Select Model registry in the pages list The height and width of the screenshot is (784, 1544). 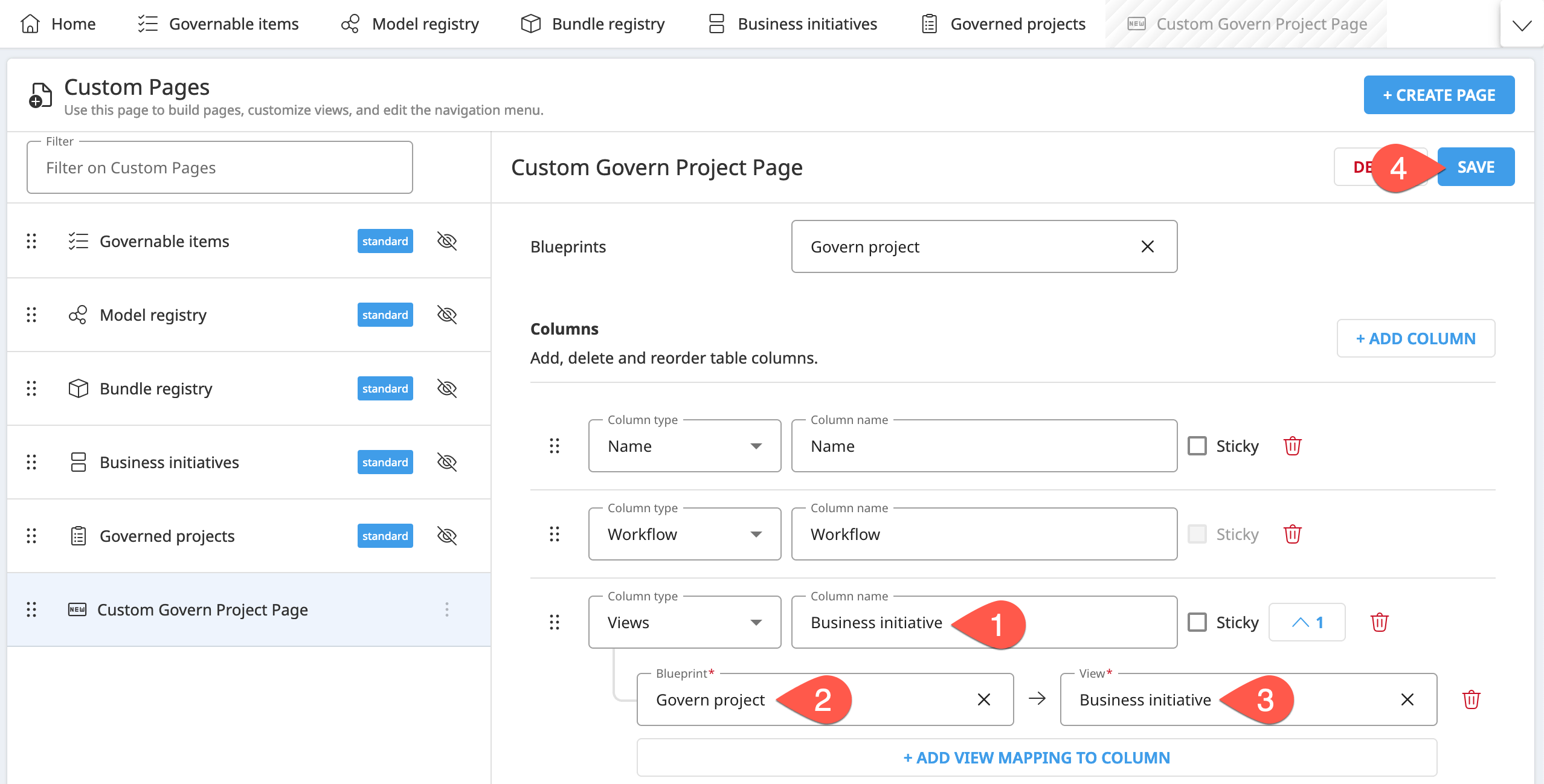[x=249, y=315]
